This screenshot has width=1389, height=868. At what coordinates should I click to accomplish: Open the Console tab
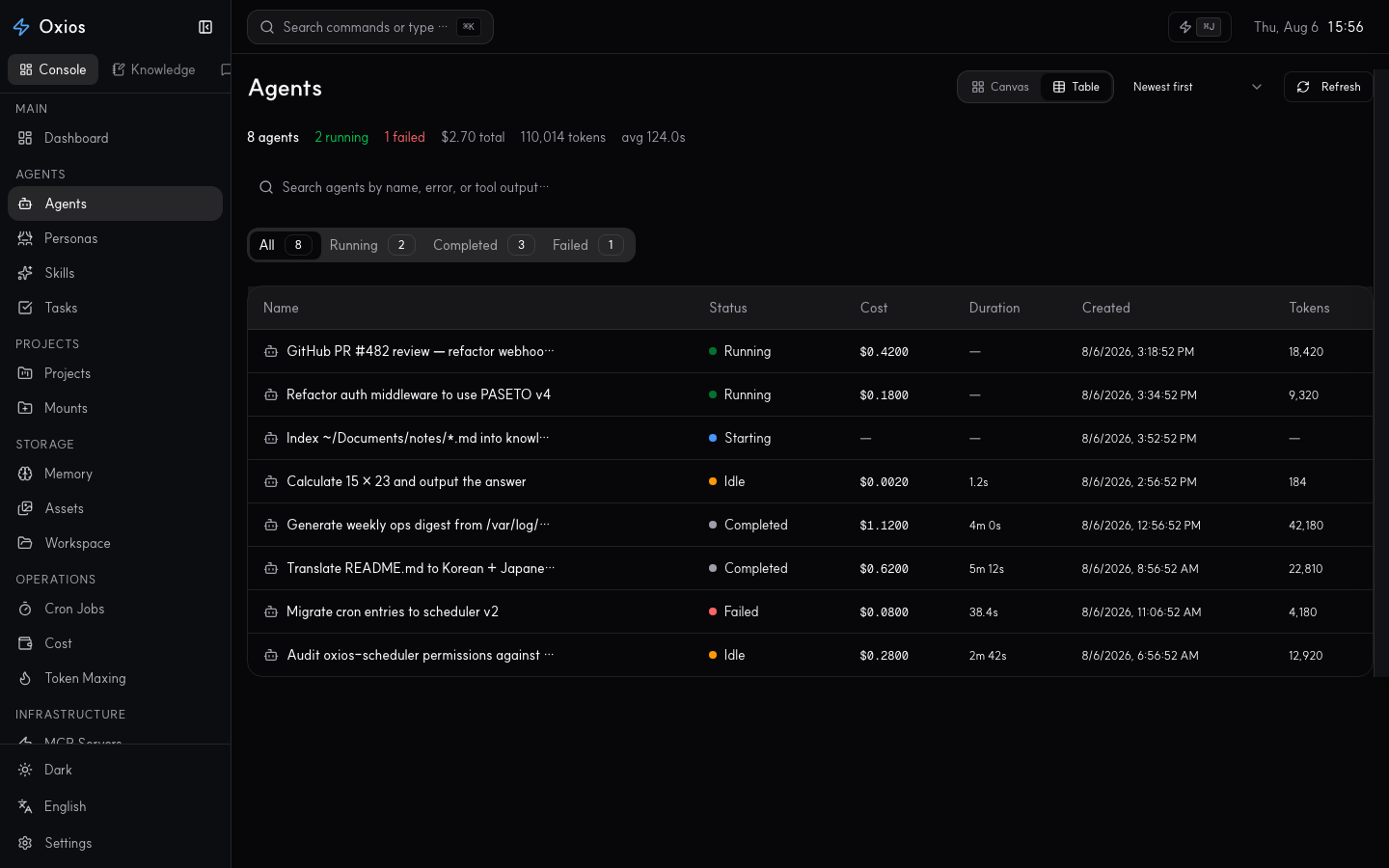tap(53, 69)
